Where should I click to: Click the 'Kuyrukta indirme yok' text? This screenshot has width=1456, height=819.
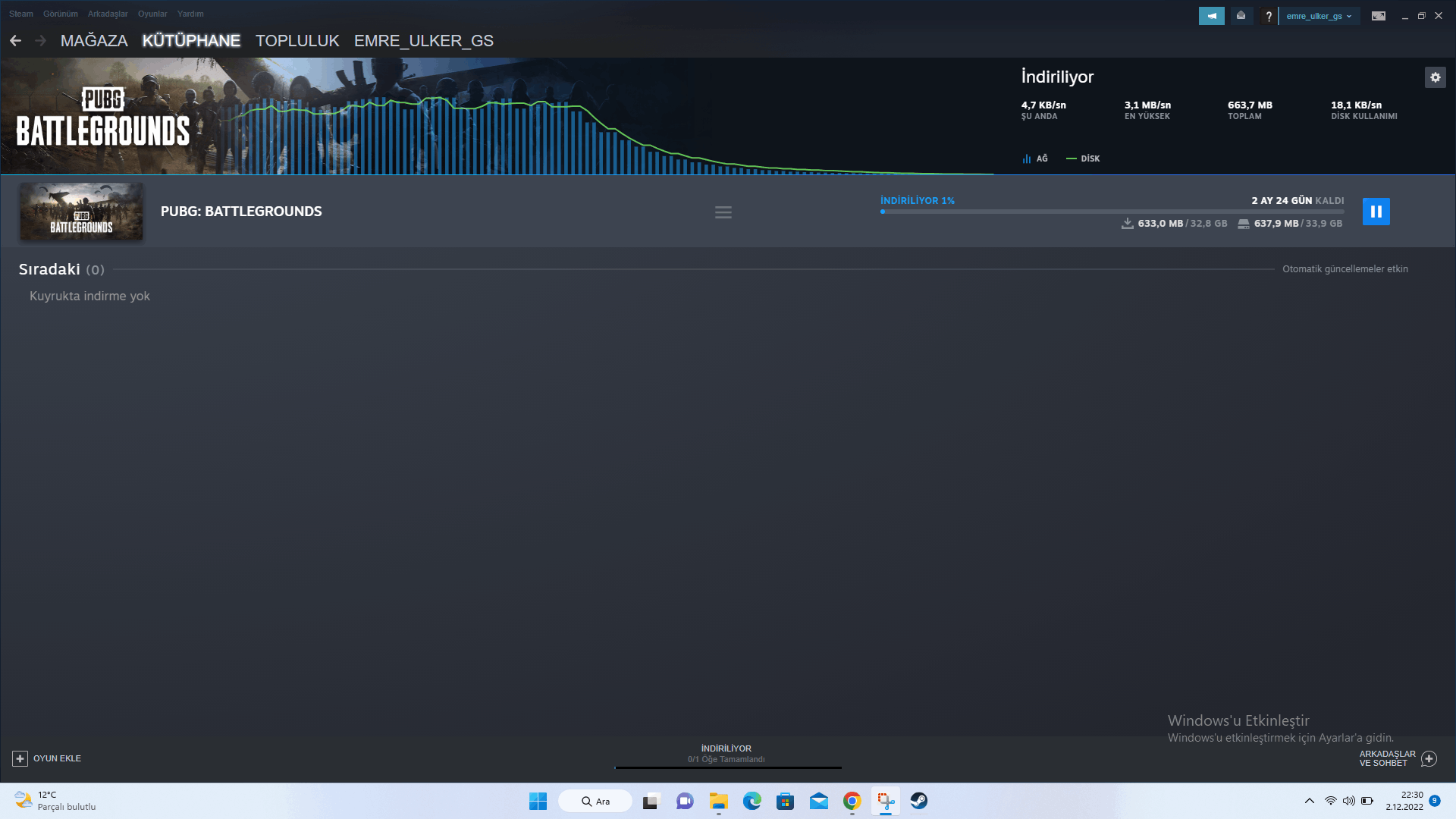coord(89,296)
